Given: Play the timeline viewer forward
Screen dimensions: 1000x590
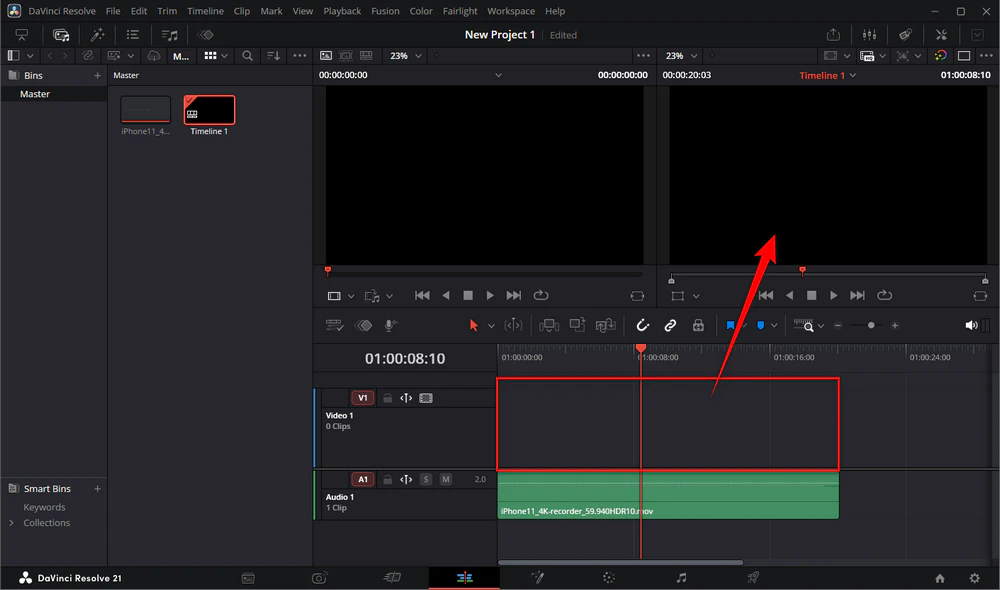Looking at the screenshot, I should (833, 295).
